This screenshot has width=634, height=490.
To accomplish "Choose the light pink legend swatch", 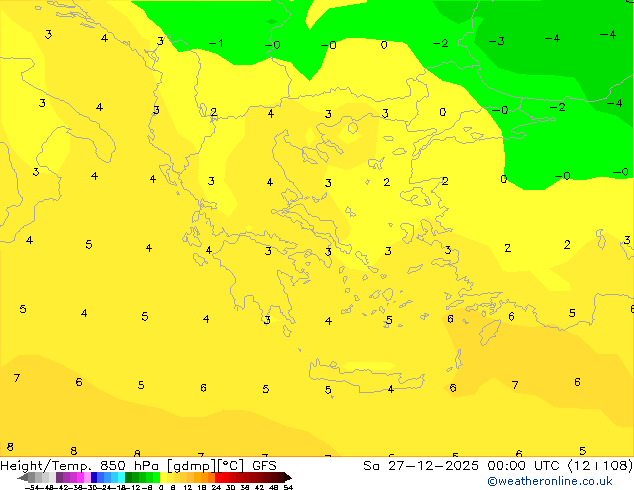I will tap(87, 478).
